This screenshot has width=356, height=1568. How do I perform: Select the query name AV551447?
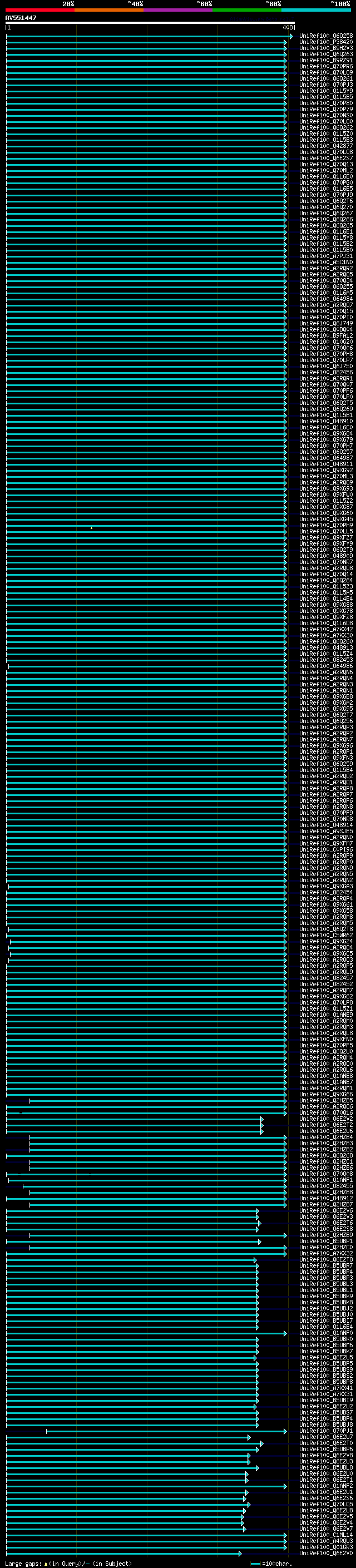click(21, 18)
